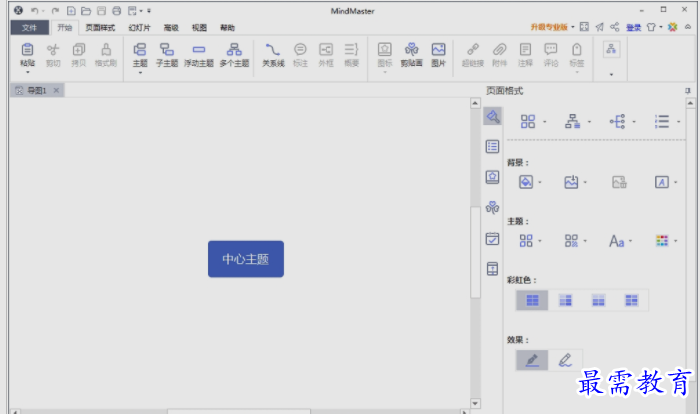Switch to the 开始 ribbon tab

pos(65,28)
